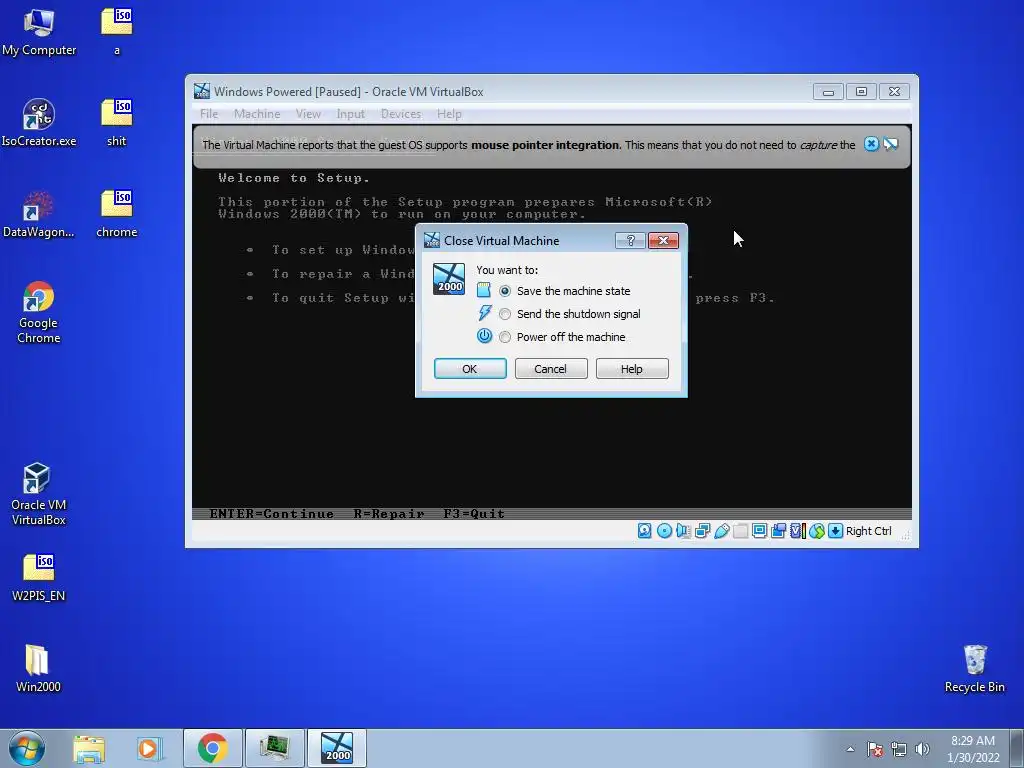
Task: Click the volume speaker tray icon
Action: 922,749
